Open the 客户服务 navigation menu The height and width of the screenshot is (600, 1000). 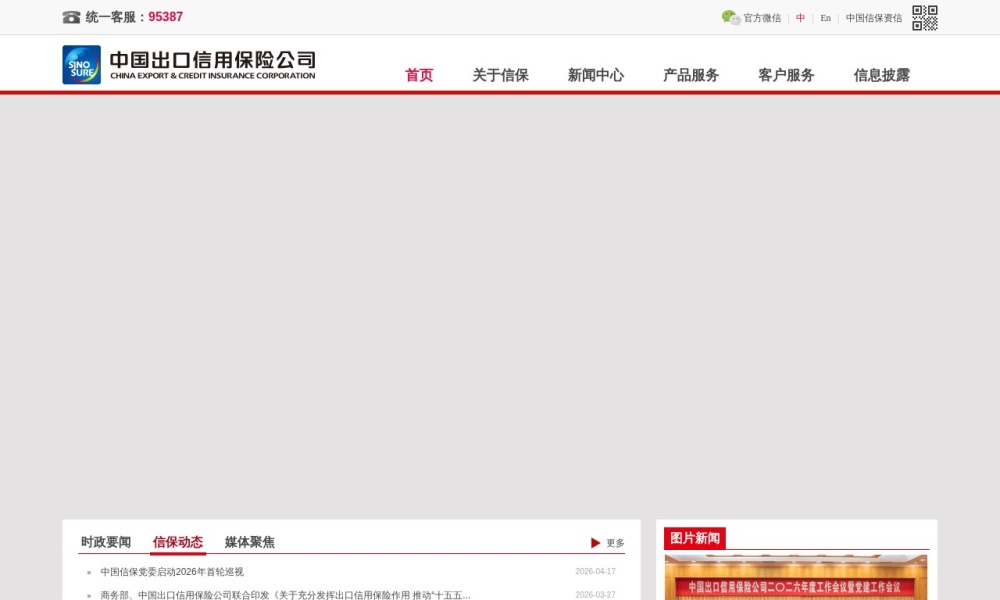click(x=786, y=75)
